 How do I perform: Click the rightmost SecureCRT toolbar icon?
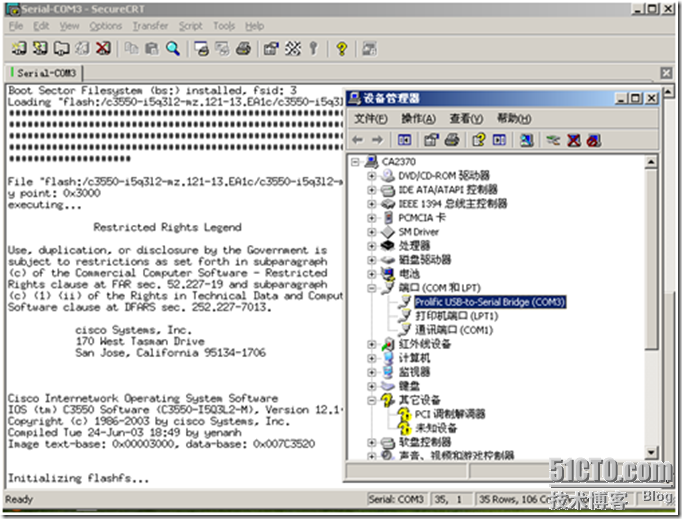tap(370, 48)
